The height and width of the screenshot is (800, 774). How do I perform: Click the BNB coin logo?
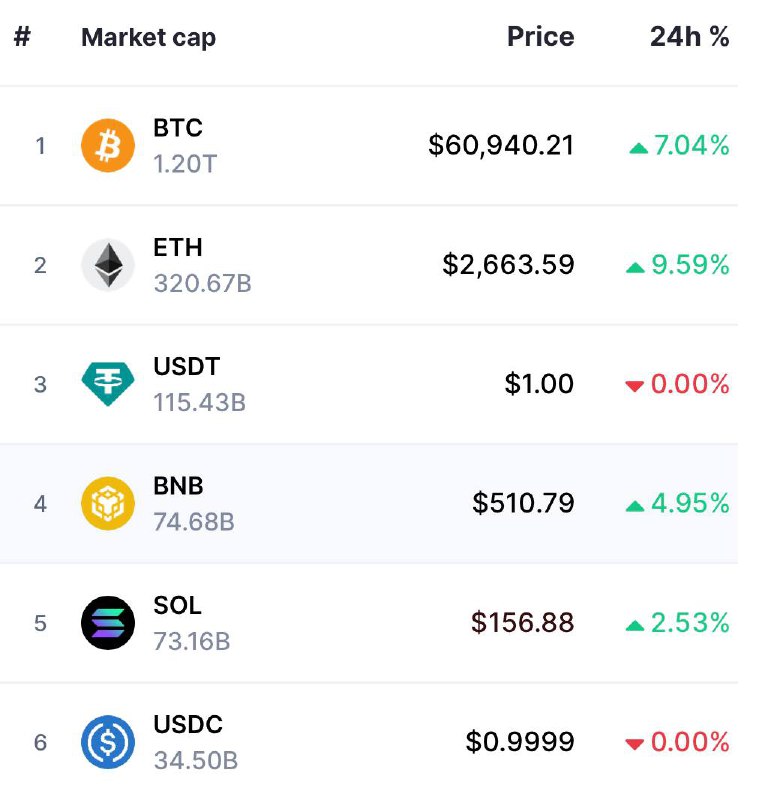pos(108,503)
